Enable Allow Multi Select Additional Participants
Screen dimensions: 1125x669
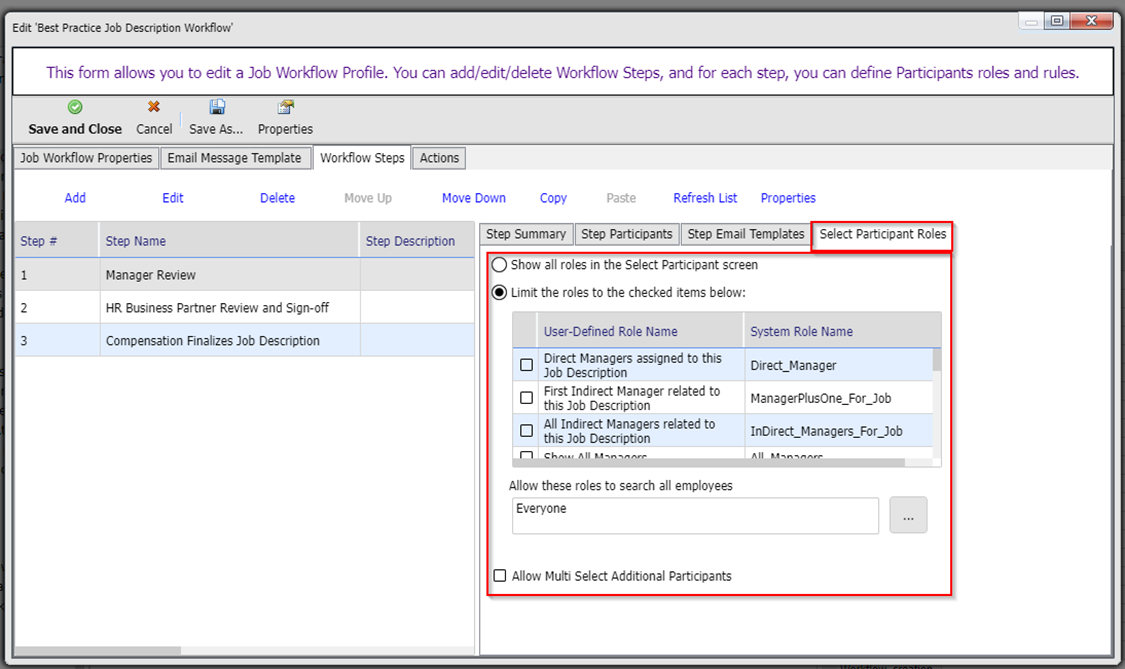[x=500, y=576]
